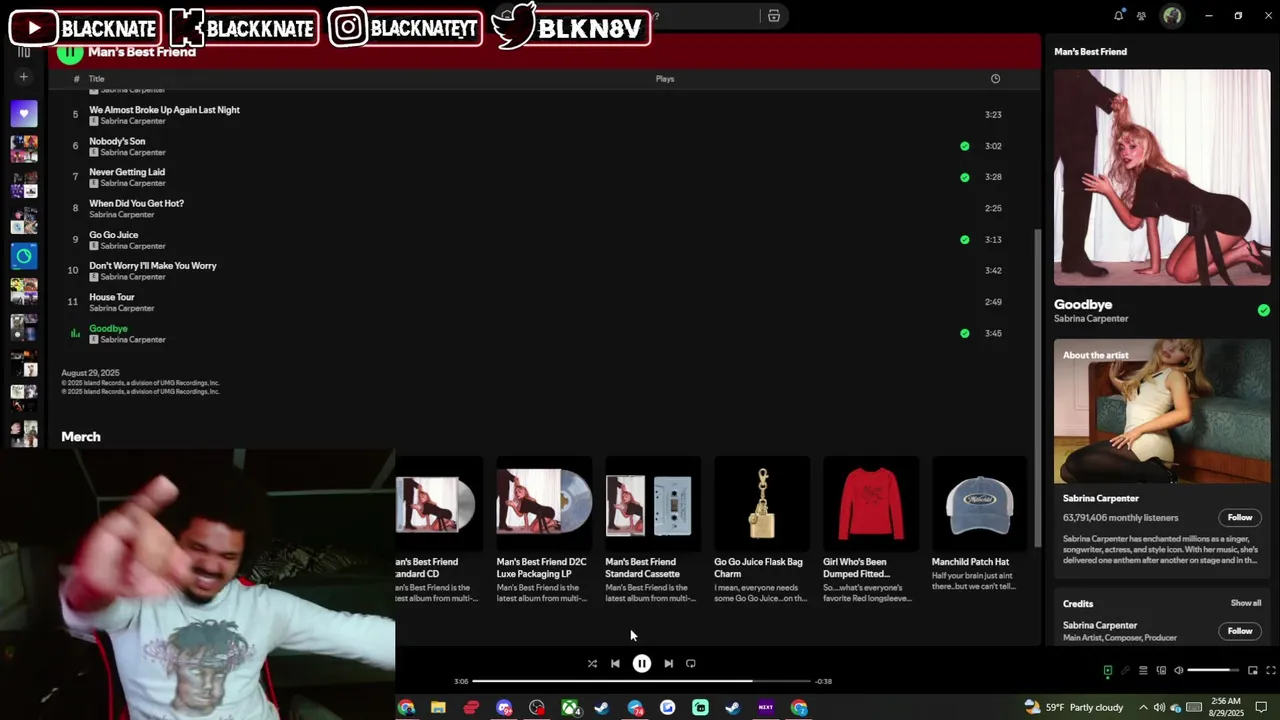Open Discord from the taskbar

504,708
